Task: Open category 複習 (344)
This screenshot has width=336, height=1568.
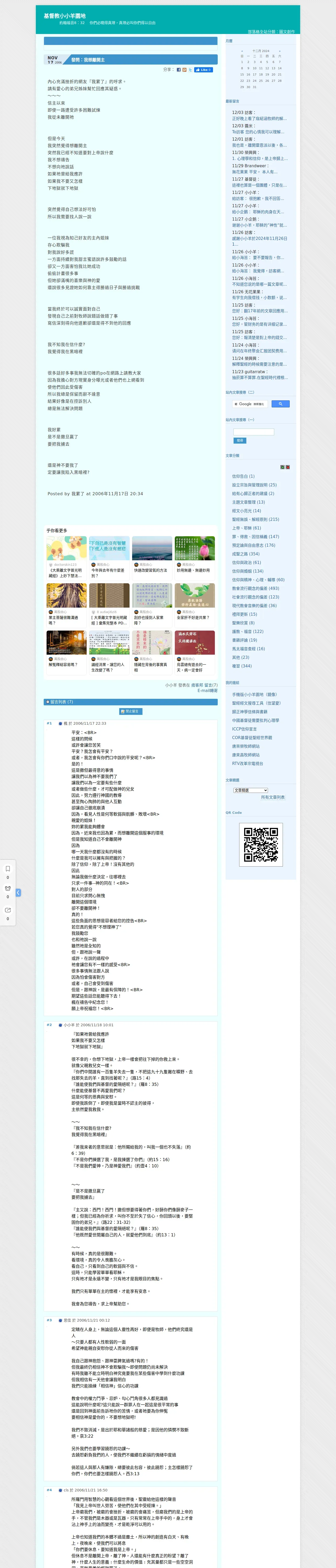Action: [242, 665]
